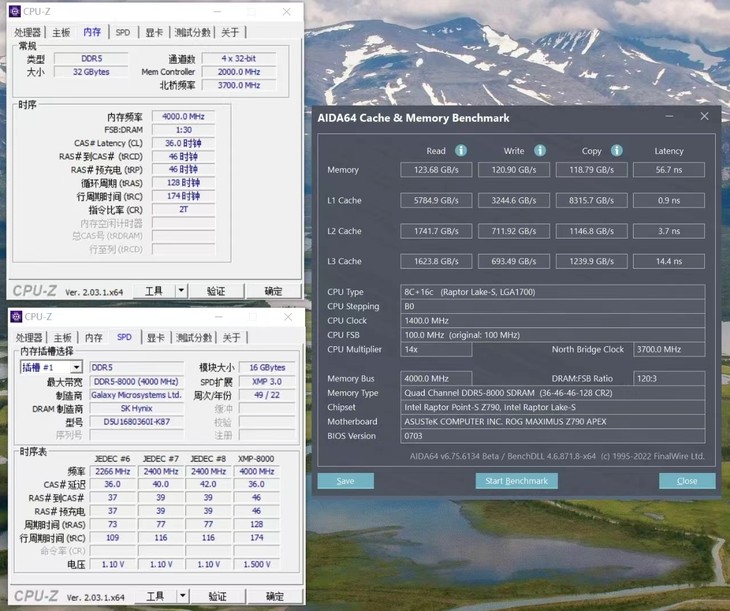Close the top CPU-Z window
Screen dimensions: 730x611
click(x=287, y=12)
